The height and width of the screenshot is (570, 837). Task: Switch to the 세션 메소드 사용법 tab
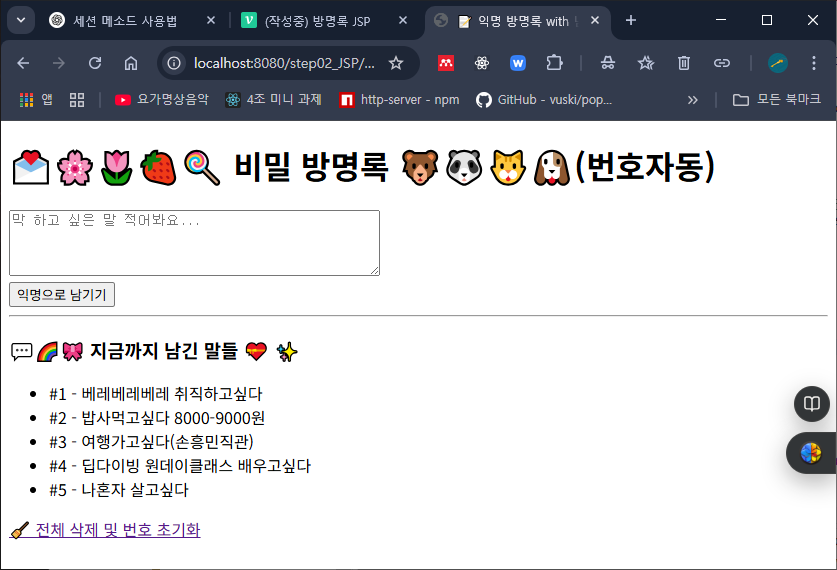[124, 21]
